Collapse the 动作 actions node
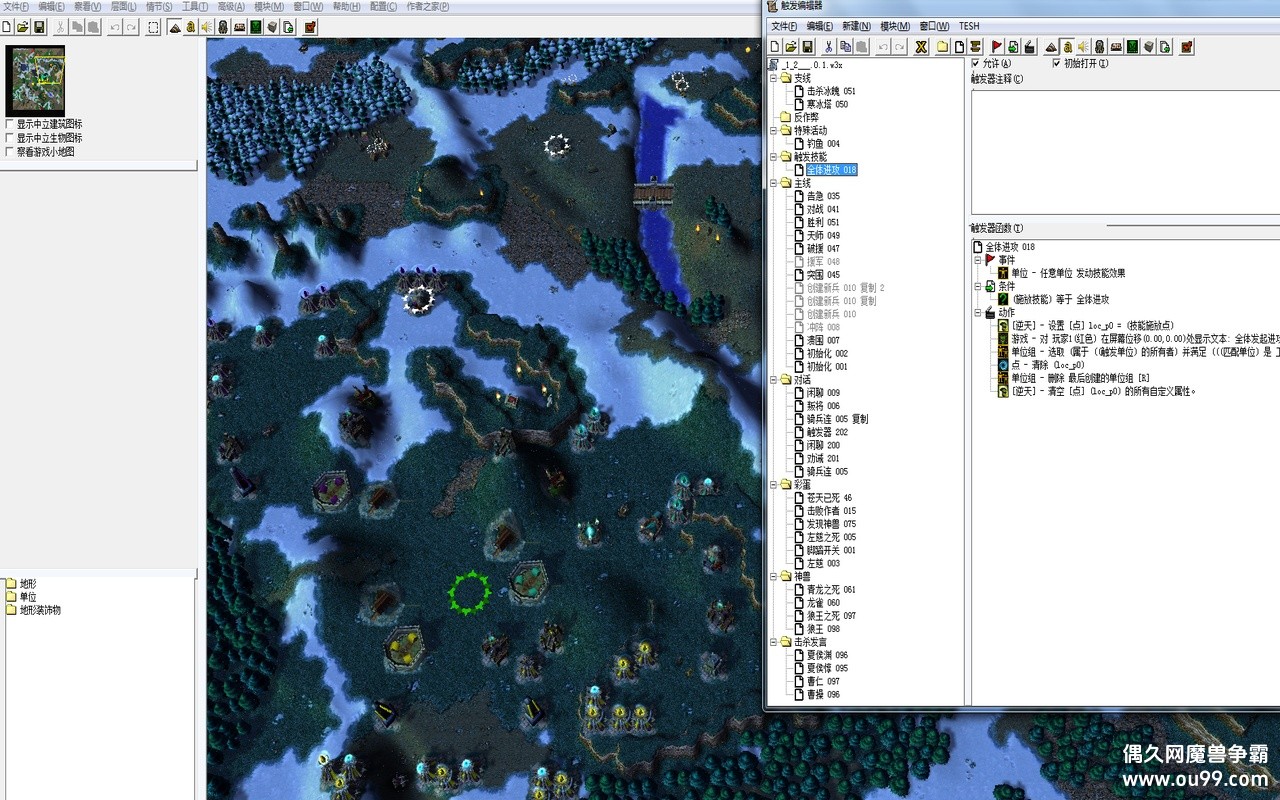 point(978,313)
